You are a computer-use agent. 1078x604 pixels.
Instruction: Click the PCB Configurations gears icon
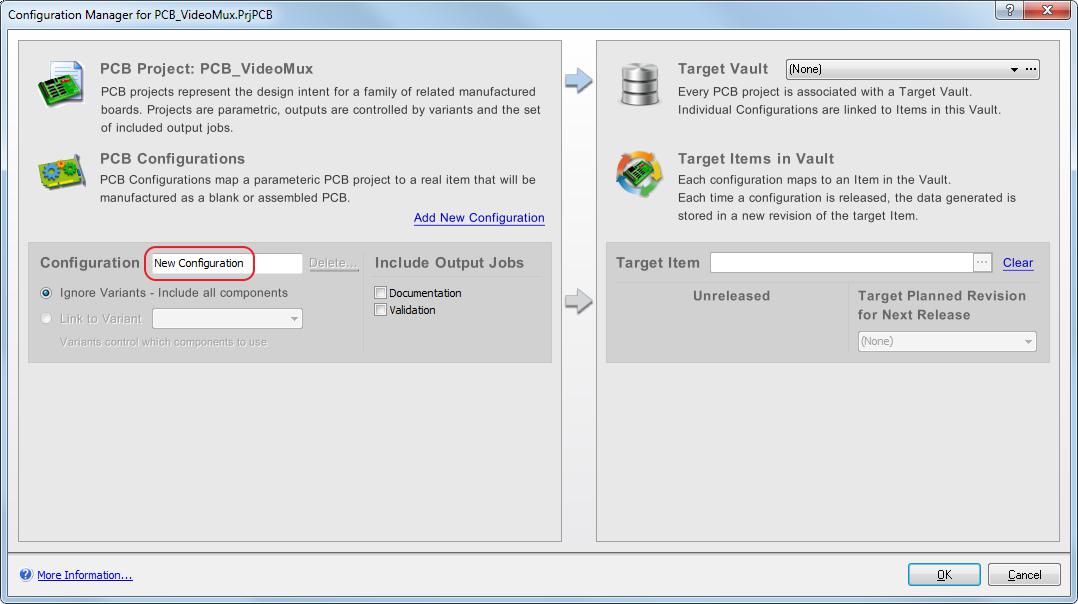(62, 172)
